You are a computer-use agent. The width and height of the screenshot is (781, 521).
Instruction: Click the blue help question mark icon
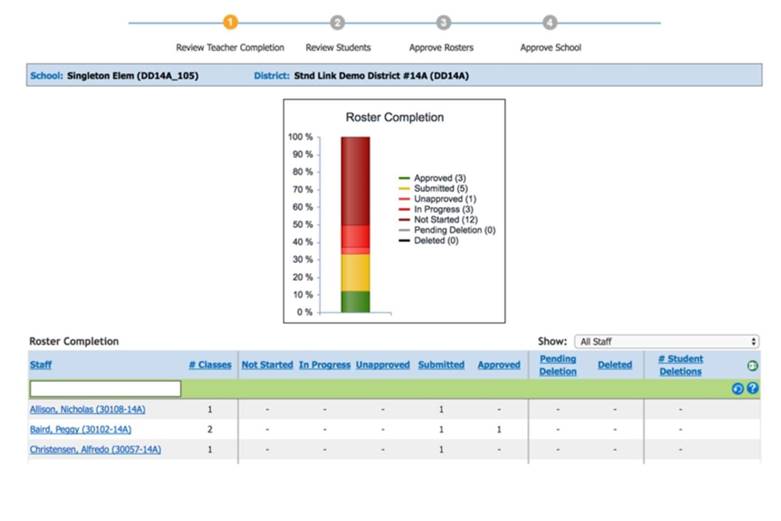(752, 388)
